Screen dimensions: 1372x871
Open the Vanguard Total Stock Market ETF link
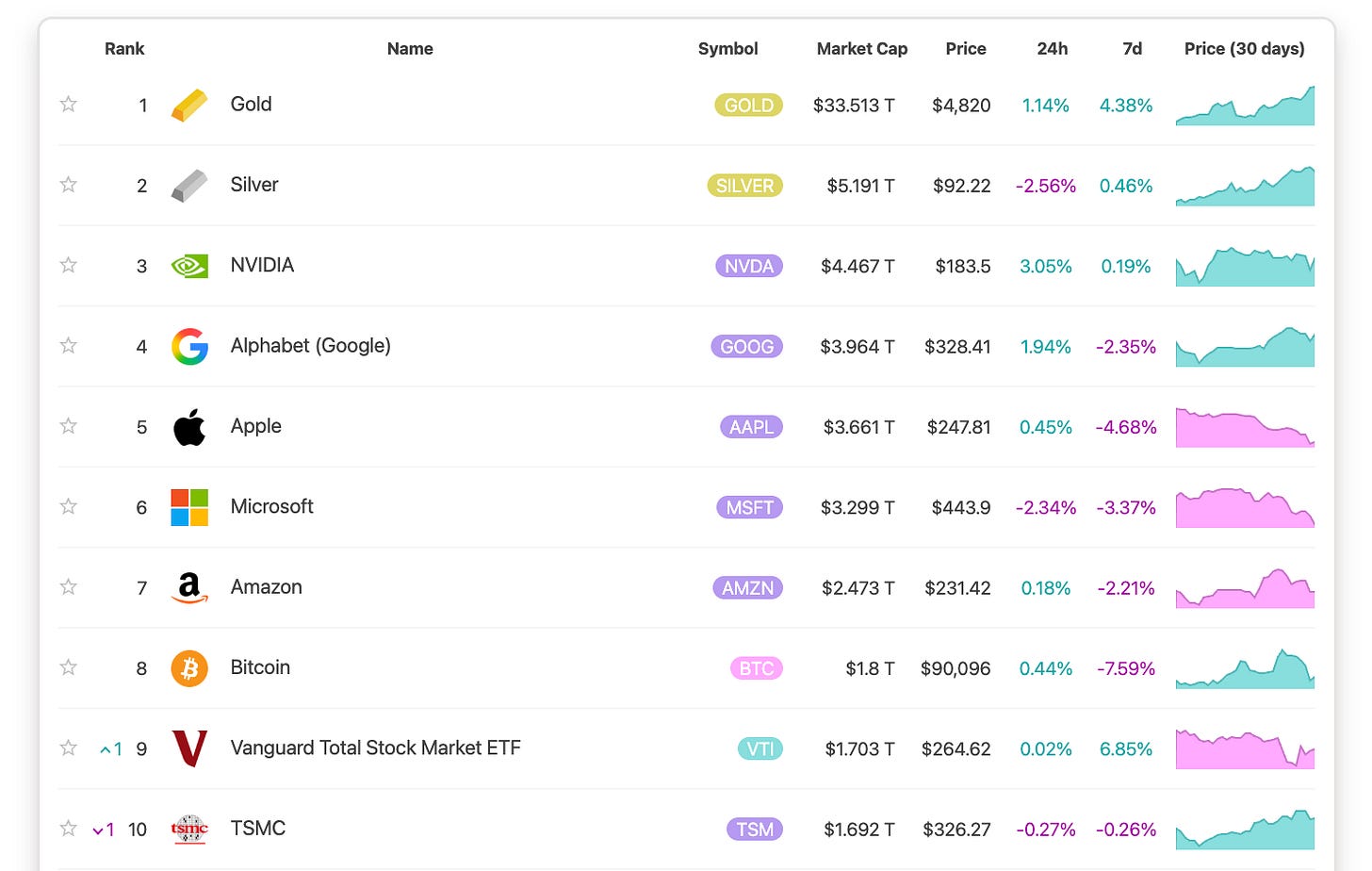(x=375, y=748)
